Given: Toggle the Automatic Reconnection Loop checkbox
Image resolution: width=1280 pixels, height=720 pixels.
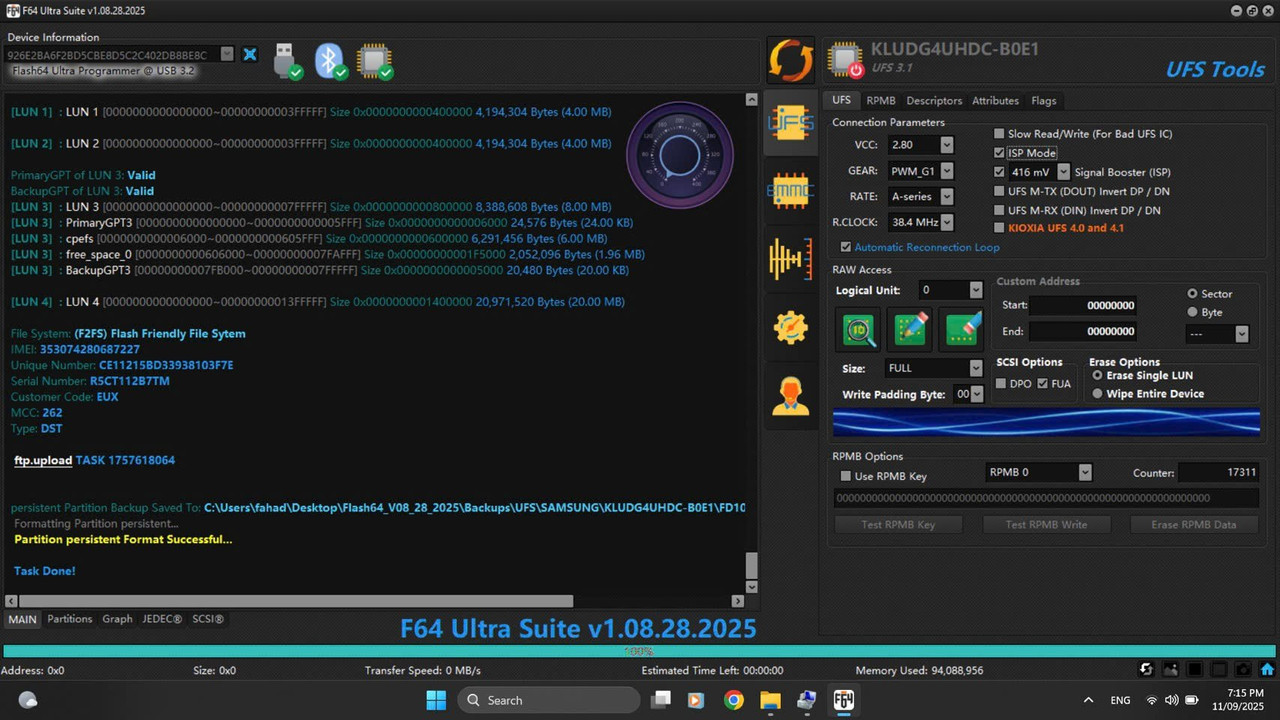Looking at the screenshot, I should (846, 247).
